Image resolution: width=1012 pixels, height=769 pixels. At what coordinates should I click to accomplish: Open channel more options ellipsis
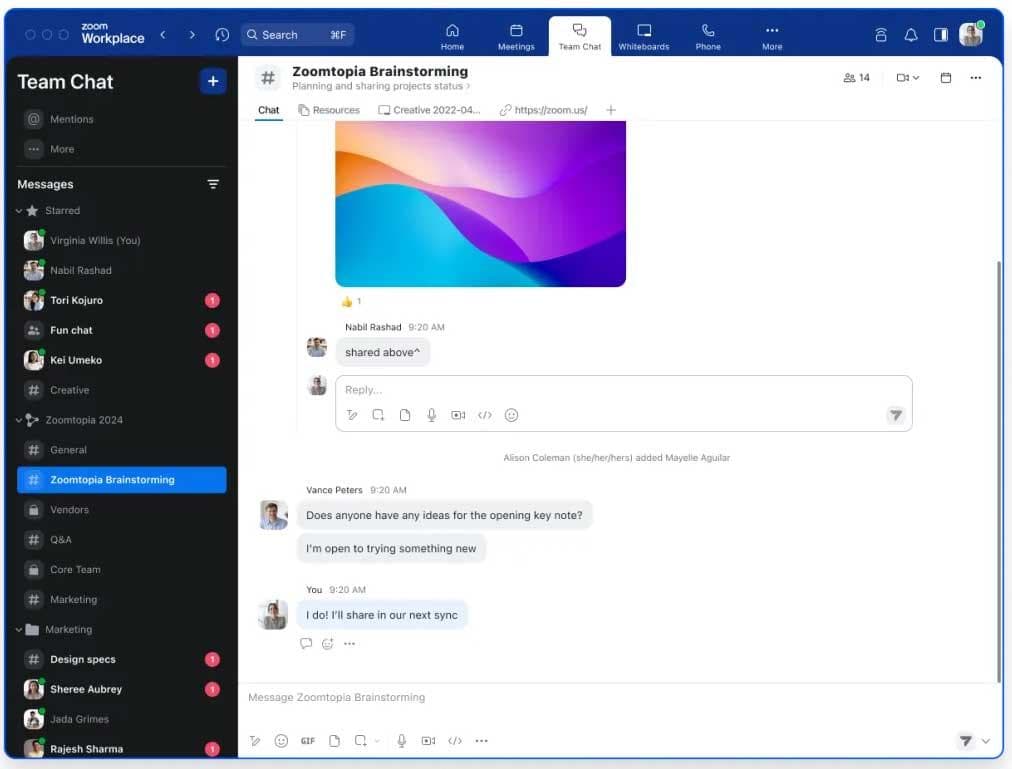[975, 77]
